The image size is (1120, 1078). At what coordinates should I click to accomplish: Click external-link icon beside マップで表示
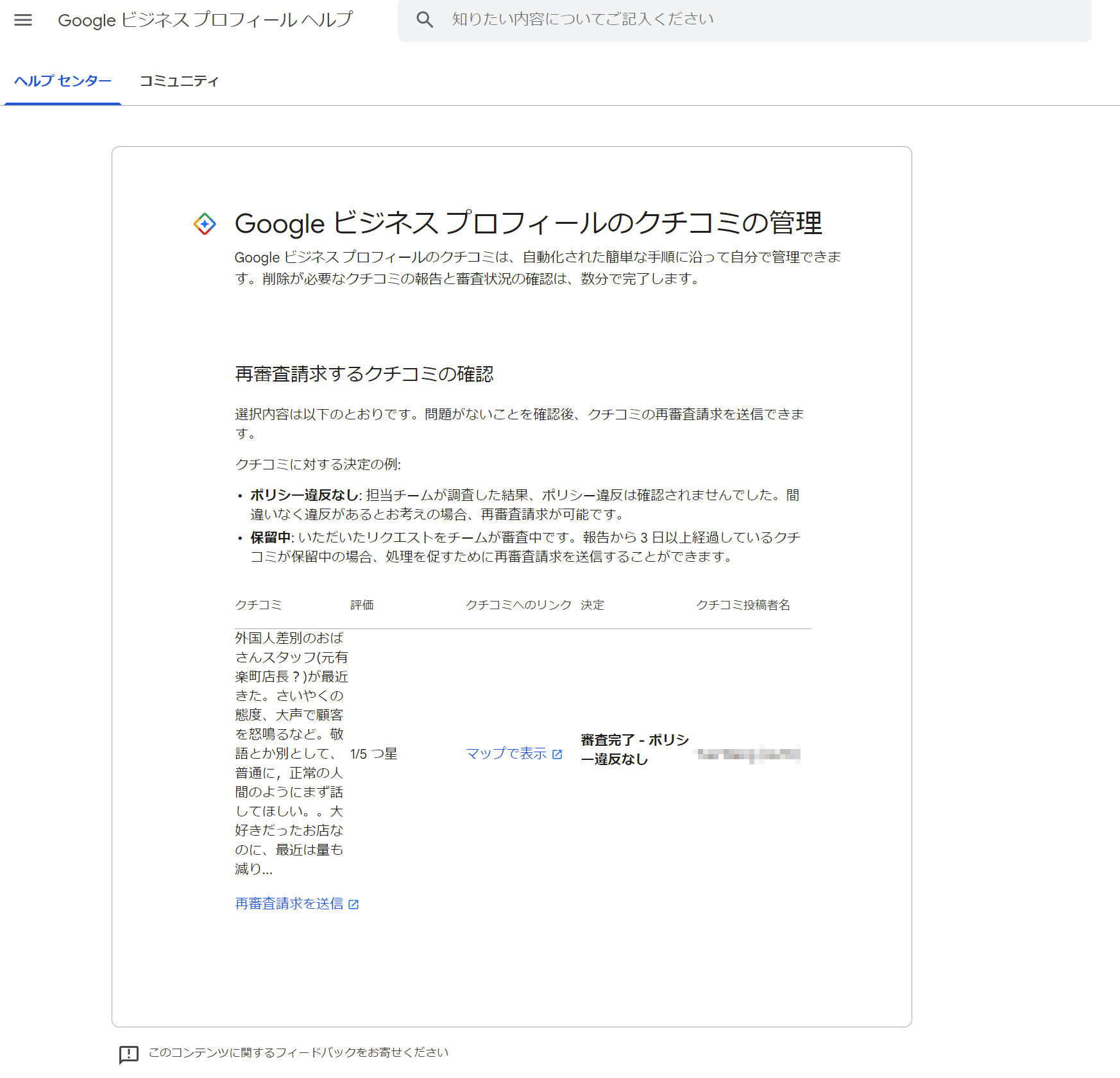557,755
